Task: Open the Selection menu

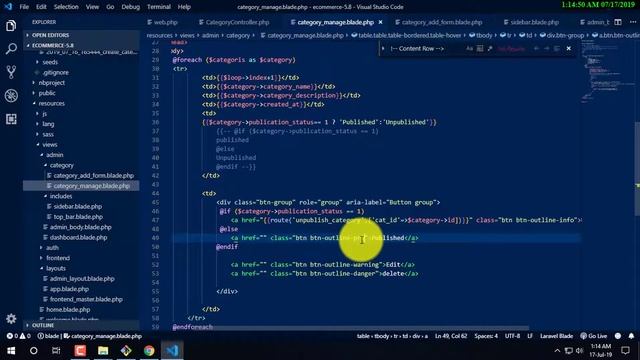Action: 66,7
